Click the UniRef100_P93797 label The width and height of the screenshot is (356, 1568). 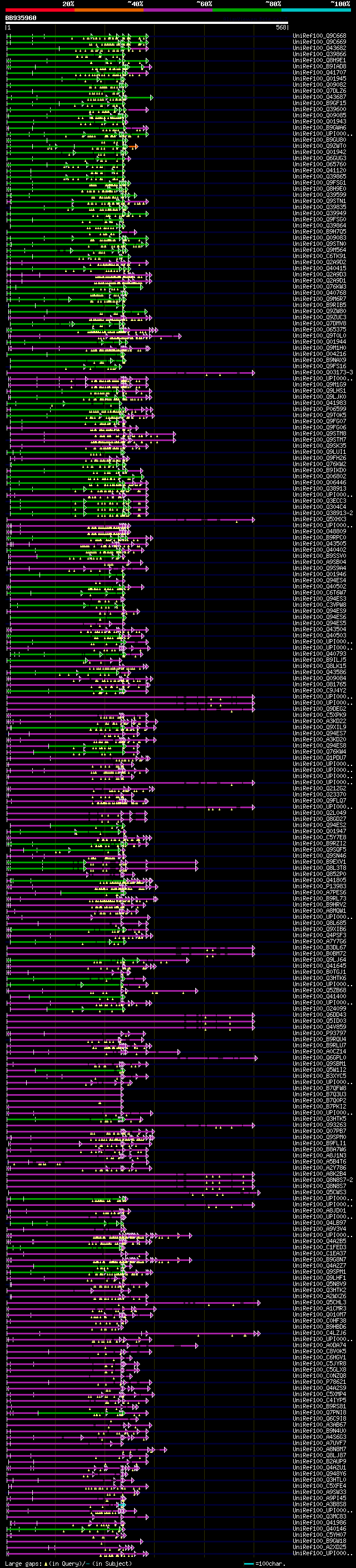[x=319, y=1033]
